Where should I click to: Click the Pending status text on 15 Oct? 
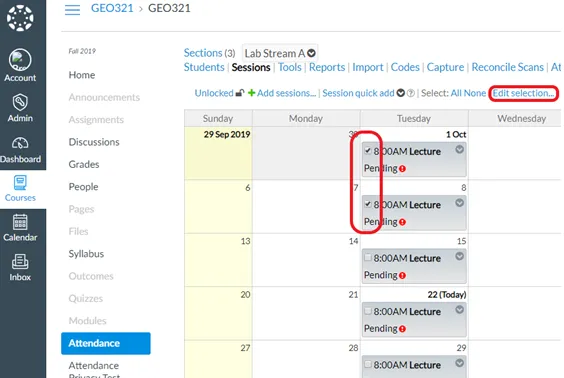[x=381, y=275]
